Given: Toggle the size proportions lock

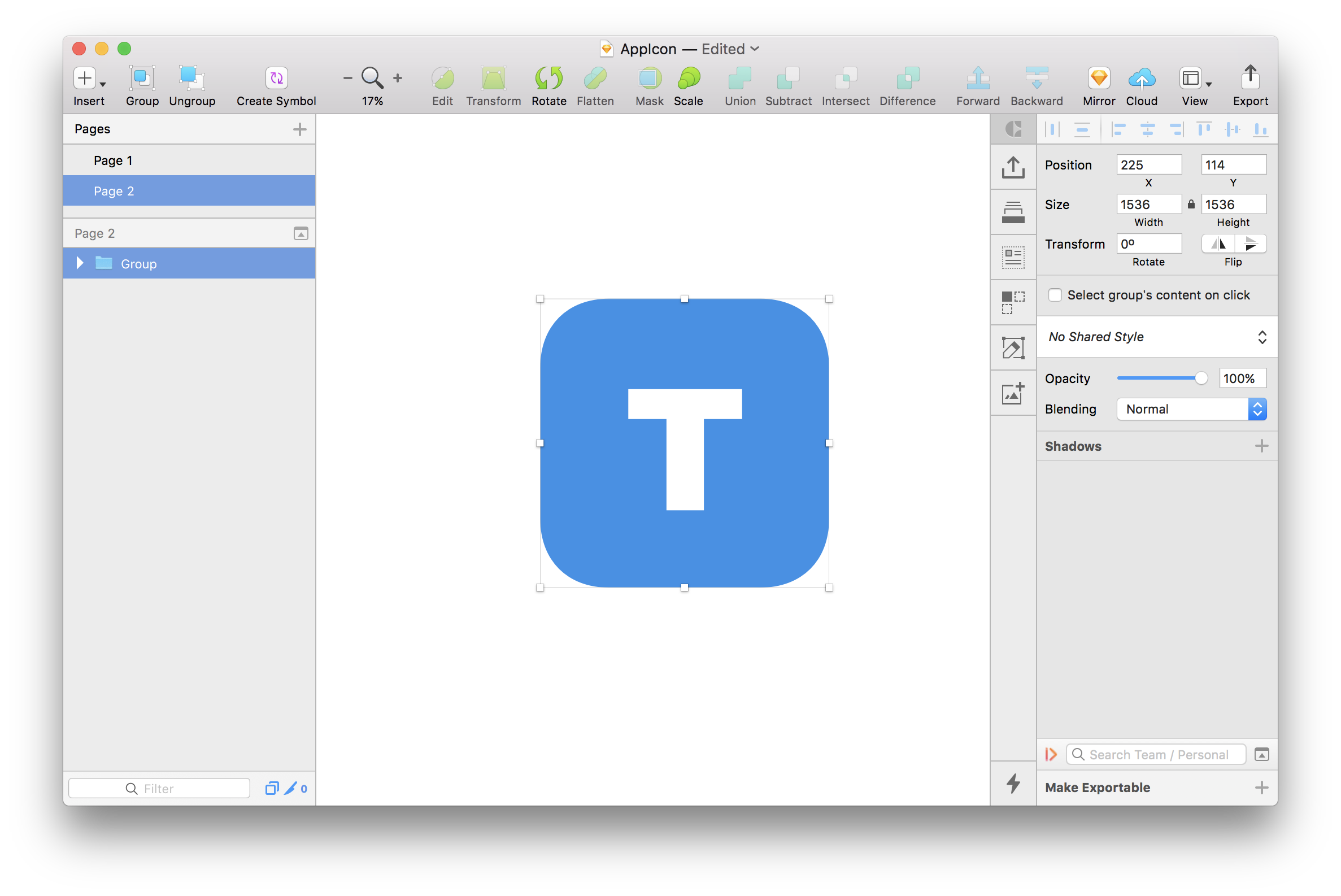Looking at the screenshot, I should pyautogui.click(x=1191, y=204).
